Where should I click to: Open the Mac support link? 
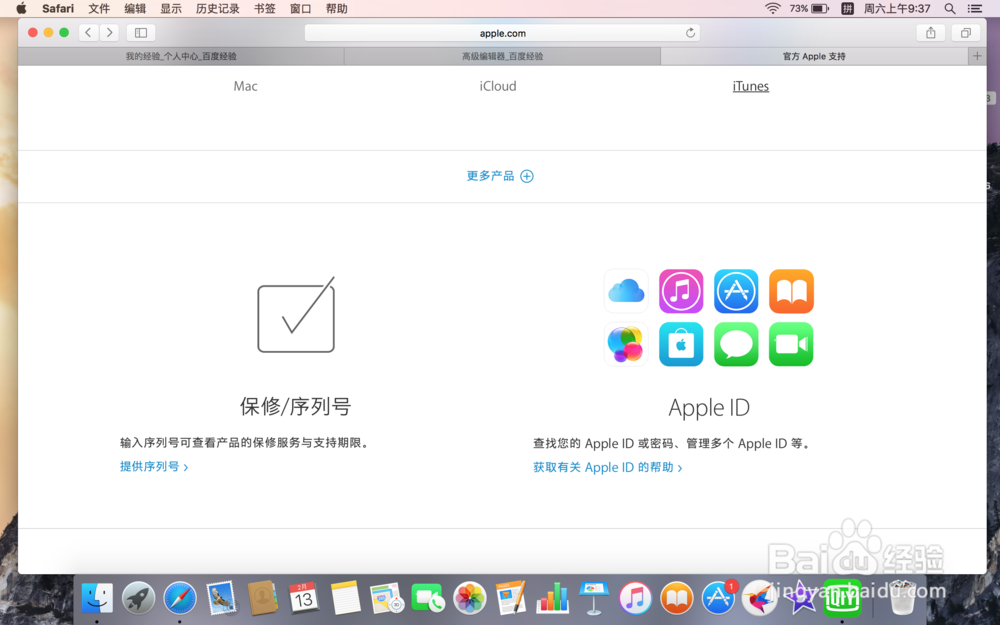246,86
